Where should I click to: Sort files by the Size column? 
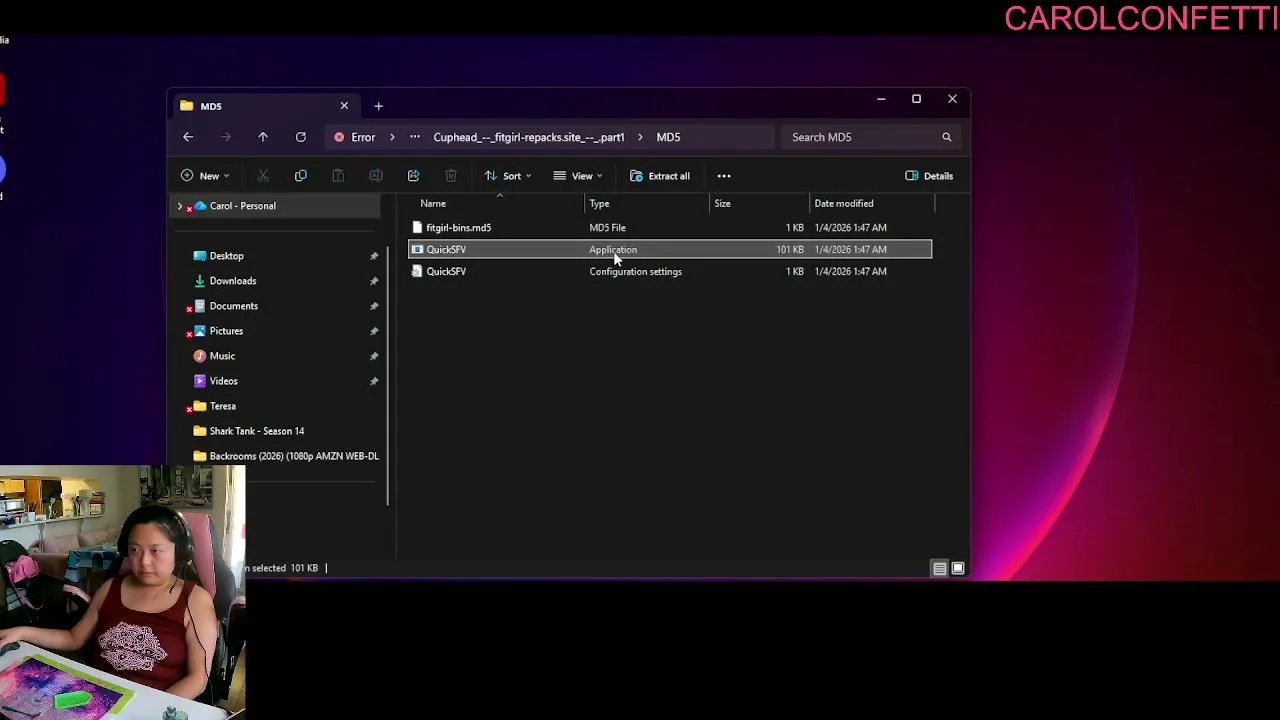click(722, 204)
